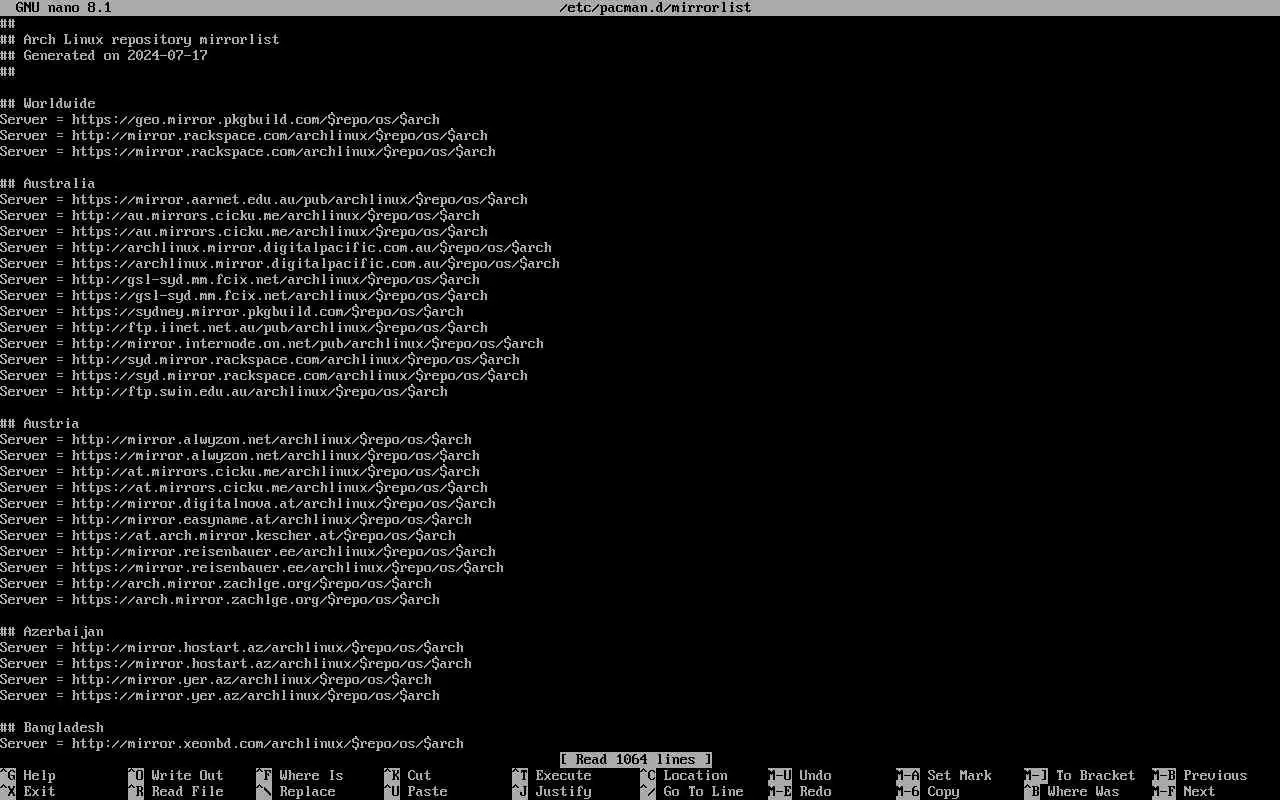Image resolution: width=1280 pixels, height=800 pixels.
Task: Click the http://arch.mirror.zachlge.org server line
Action: point(216,583)
